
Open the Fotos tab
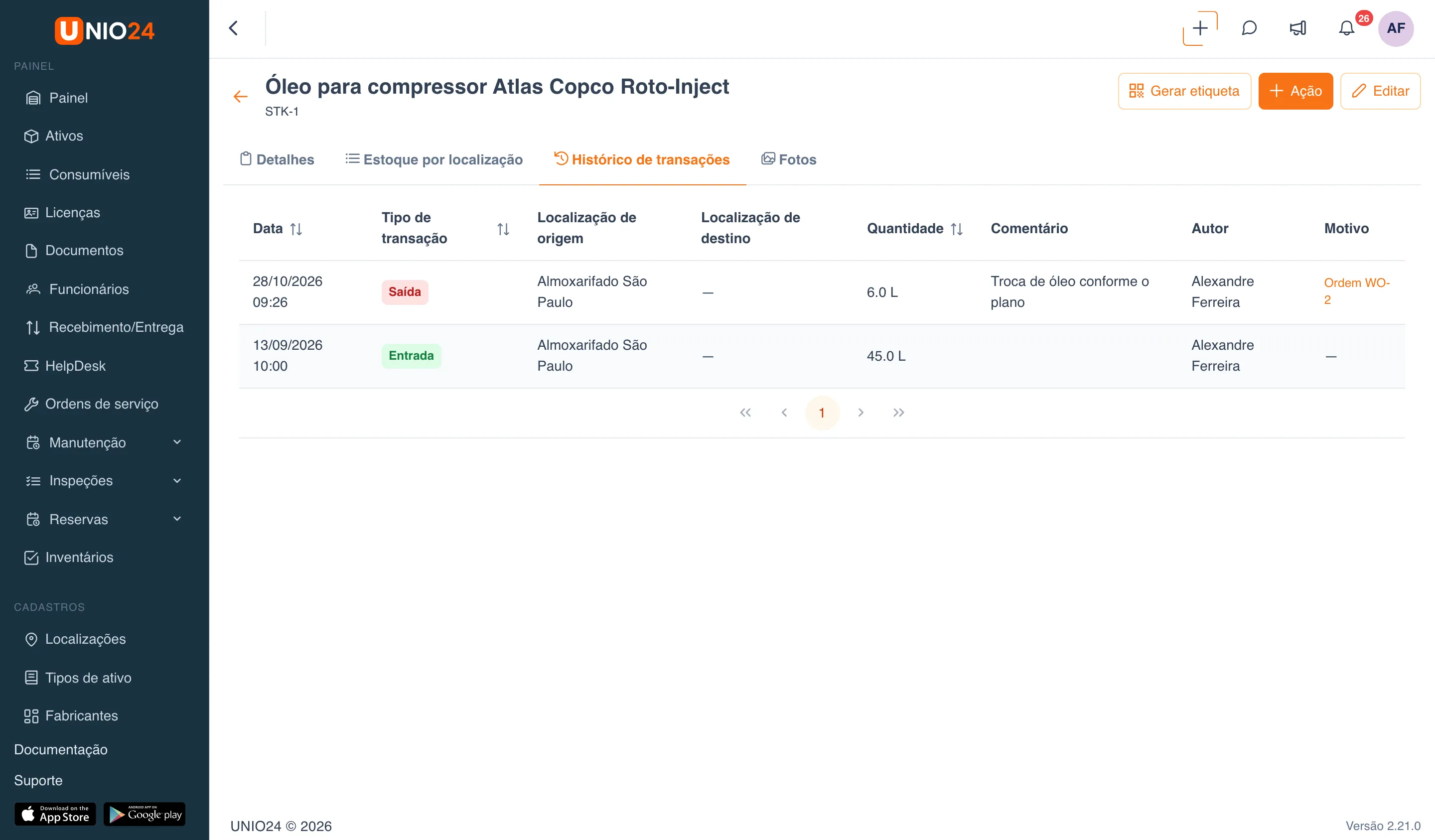[789, 159]
